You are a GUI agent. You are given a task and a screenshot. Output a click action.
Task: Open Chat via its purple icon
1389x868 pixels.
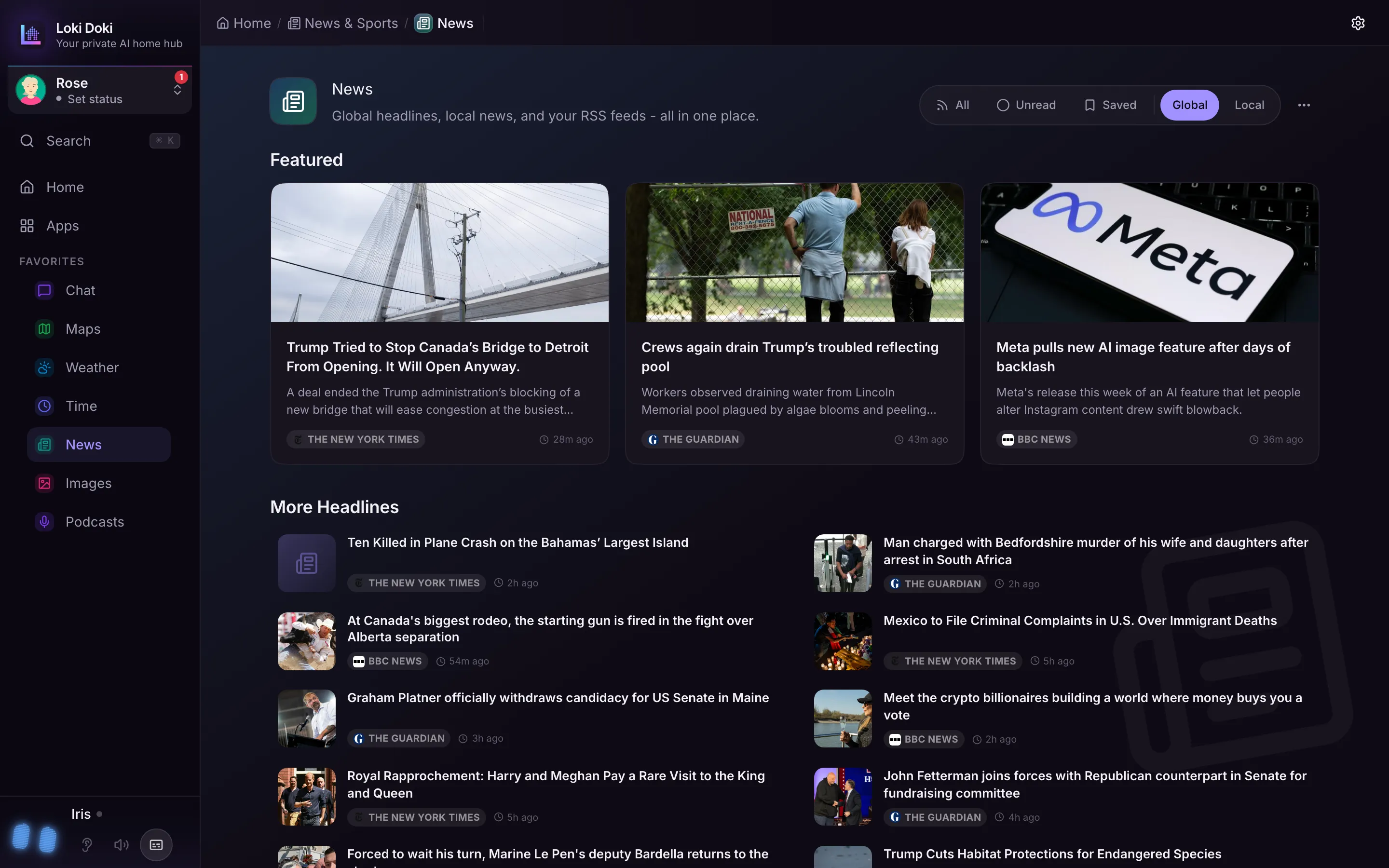pyautogui.click(x=44, y=290)
